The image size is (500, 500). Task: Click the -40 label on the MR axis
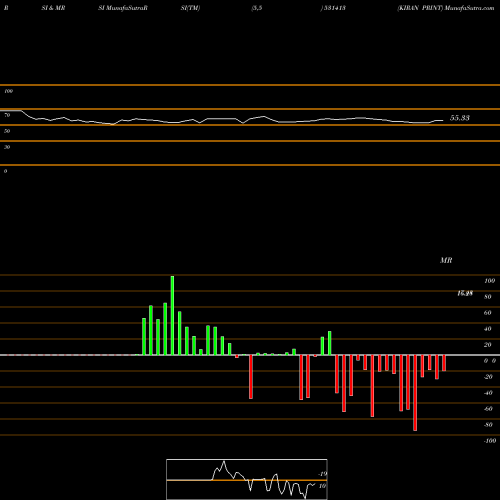pyautogui.click(x=488, y=393)
